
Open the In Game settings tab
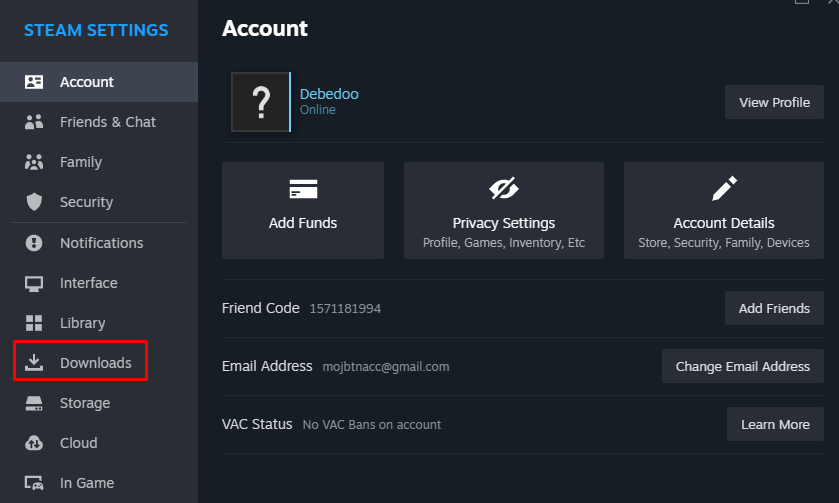[86, 483]
